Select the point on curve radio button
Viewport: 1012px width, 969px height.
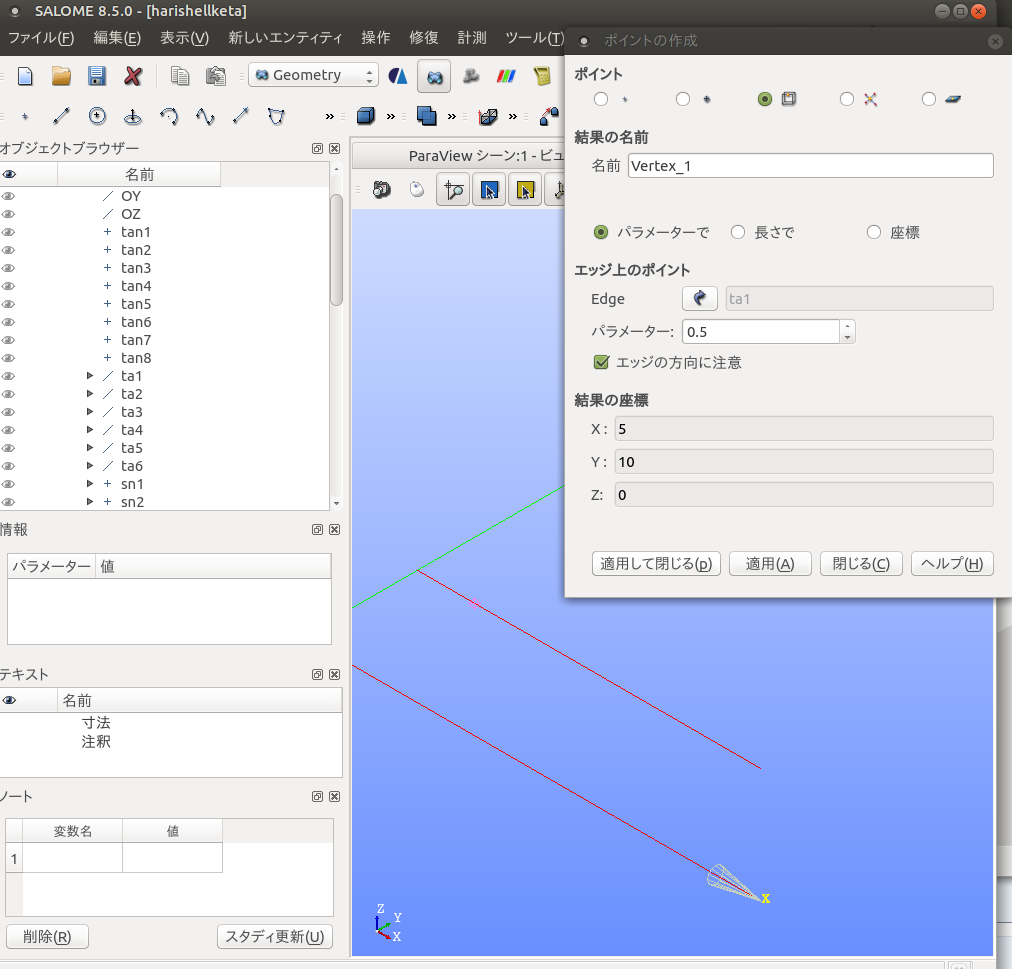(765, 99)
